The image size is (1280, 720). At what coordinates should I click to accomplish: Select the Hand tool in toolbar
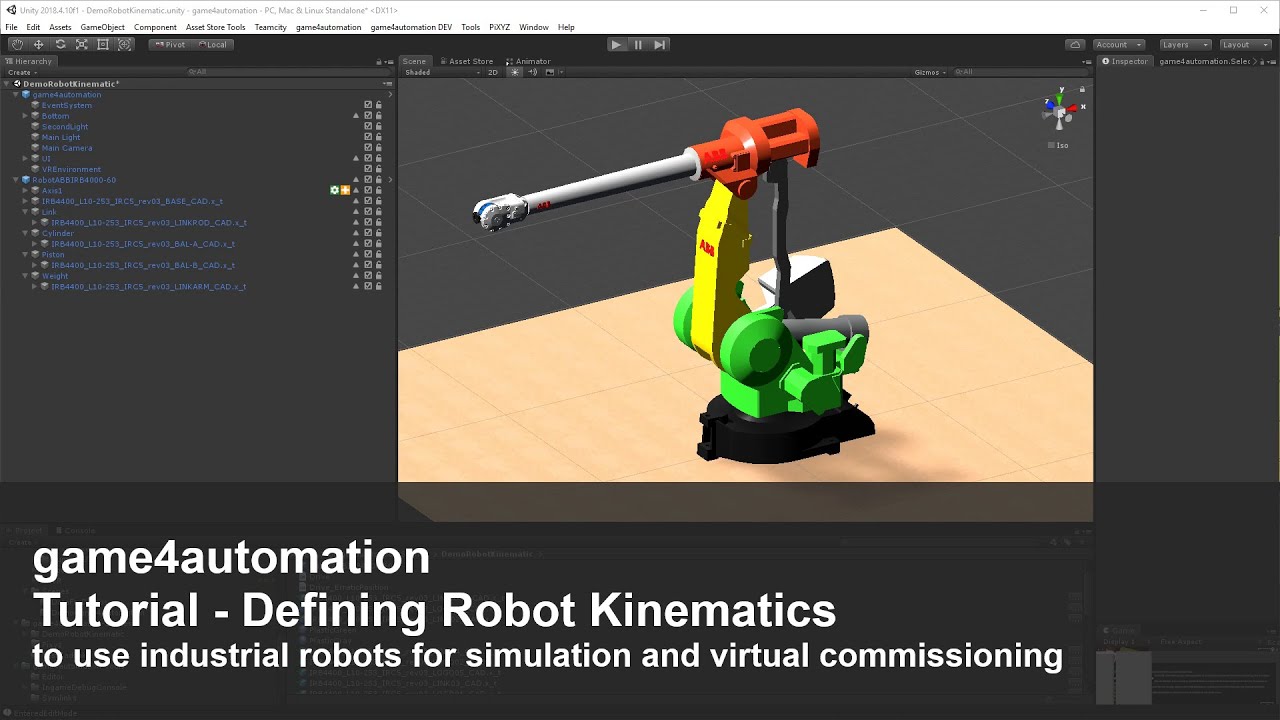click(17, 44)
